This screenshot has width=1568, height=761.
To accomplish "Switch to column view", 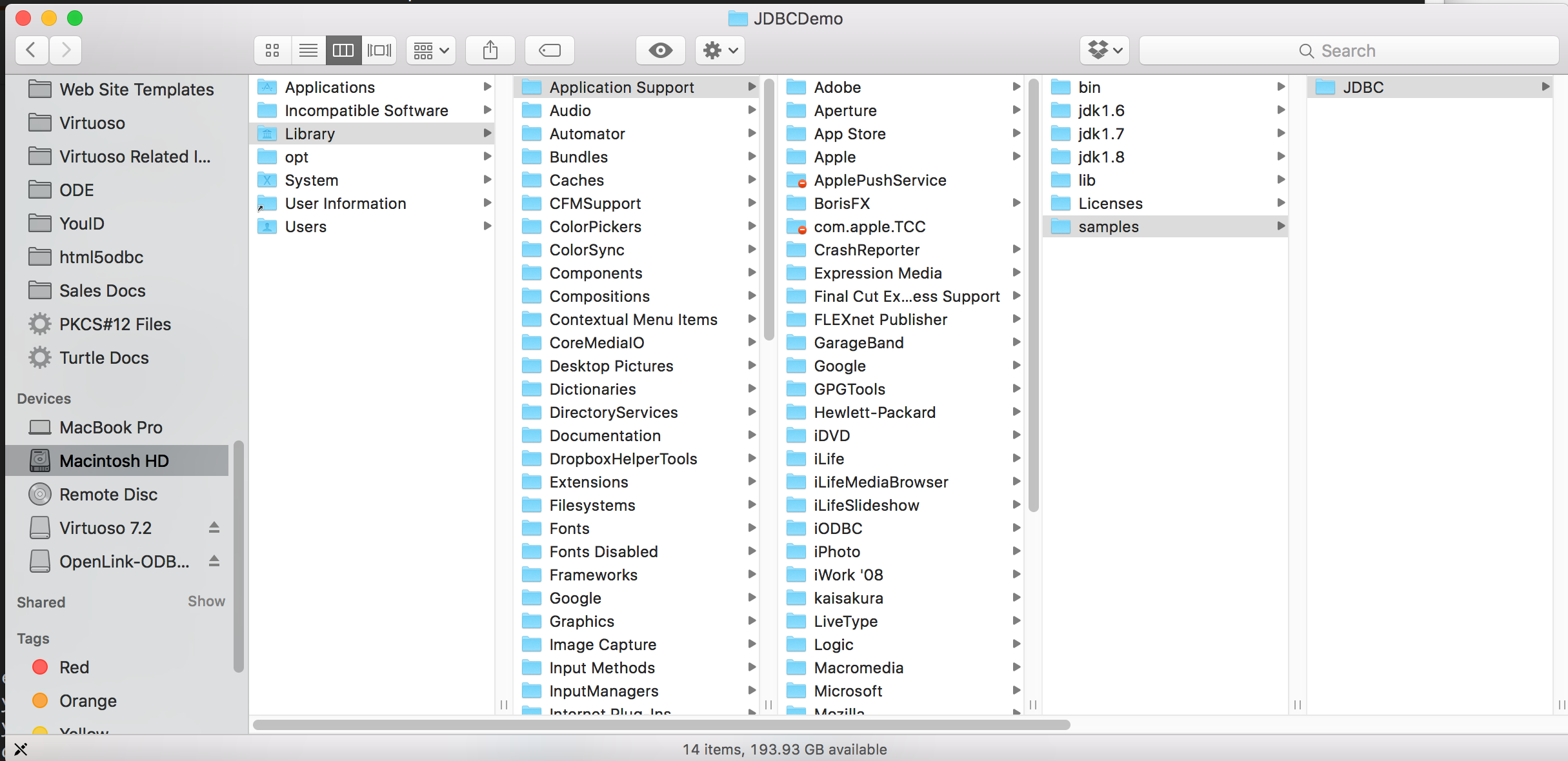I will tap(343, 50).
